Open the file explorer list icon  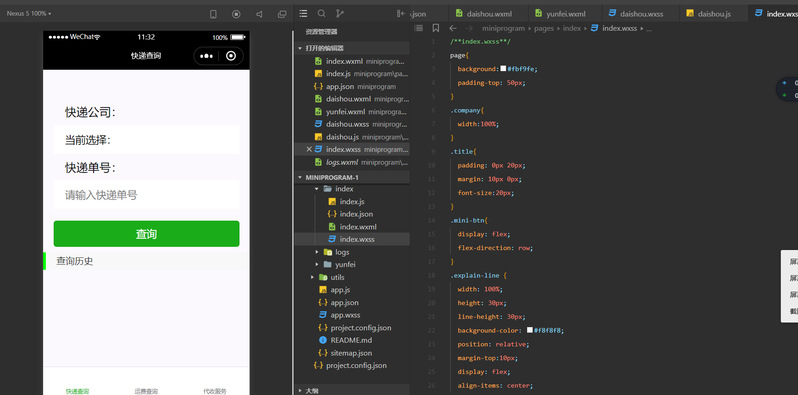click(303, 14)
